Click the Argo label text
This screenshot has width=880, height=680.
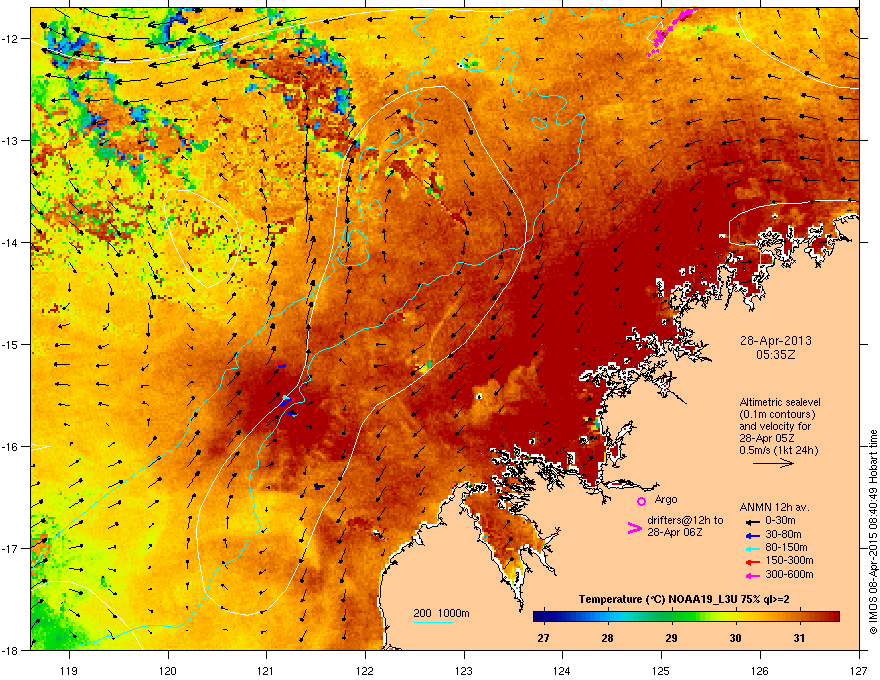pyautogui.click(x=666, y=499)
